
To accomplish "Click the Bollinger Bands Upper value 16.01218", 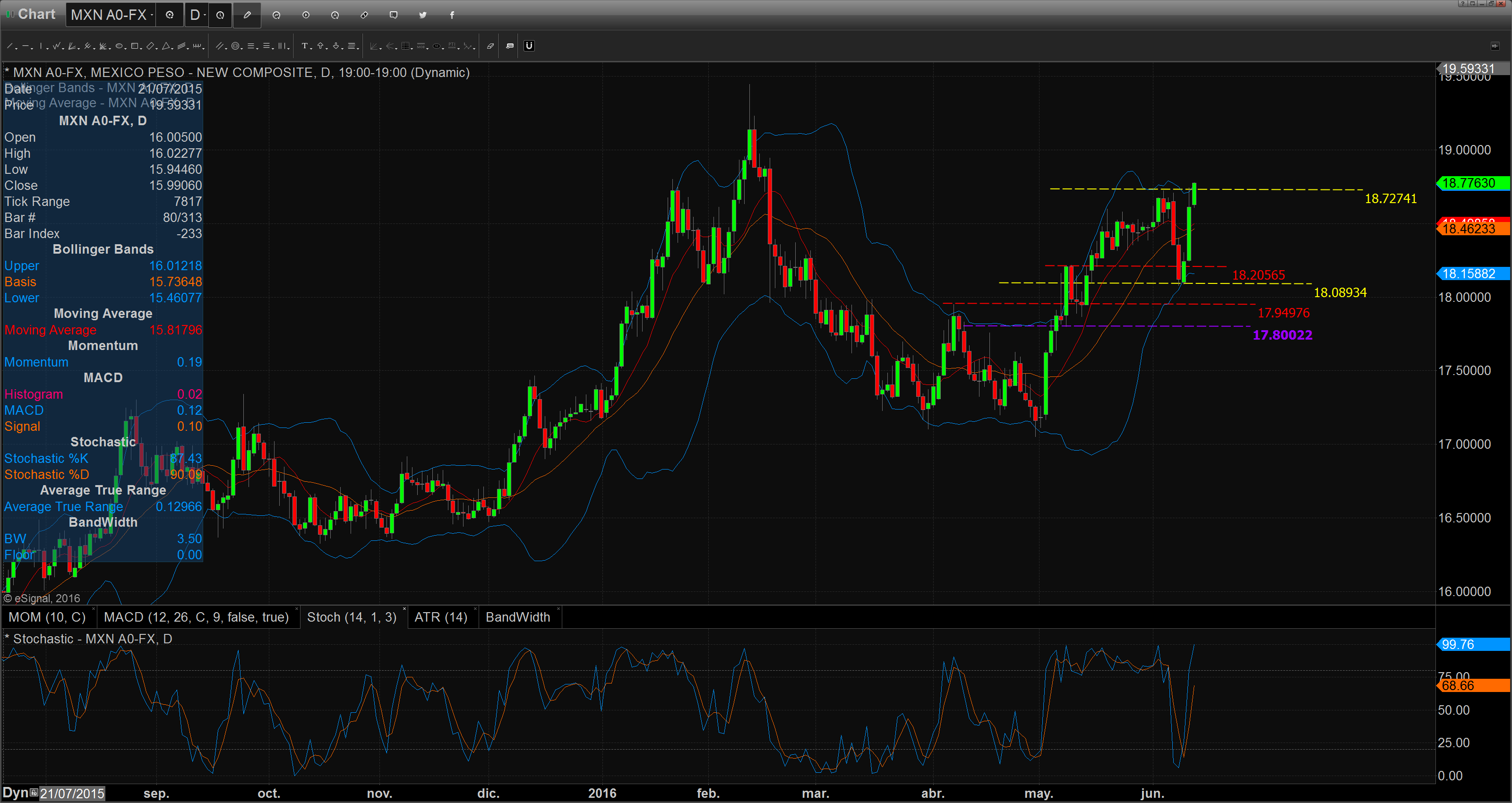I will (x=175, y=266).
